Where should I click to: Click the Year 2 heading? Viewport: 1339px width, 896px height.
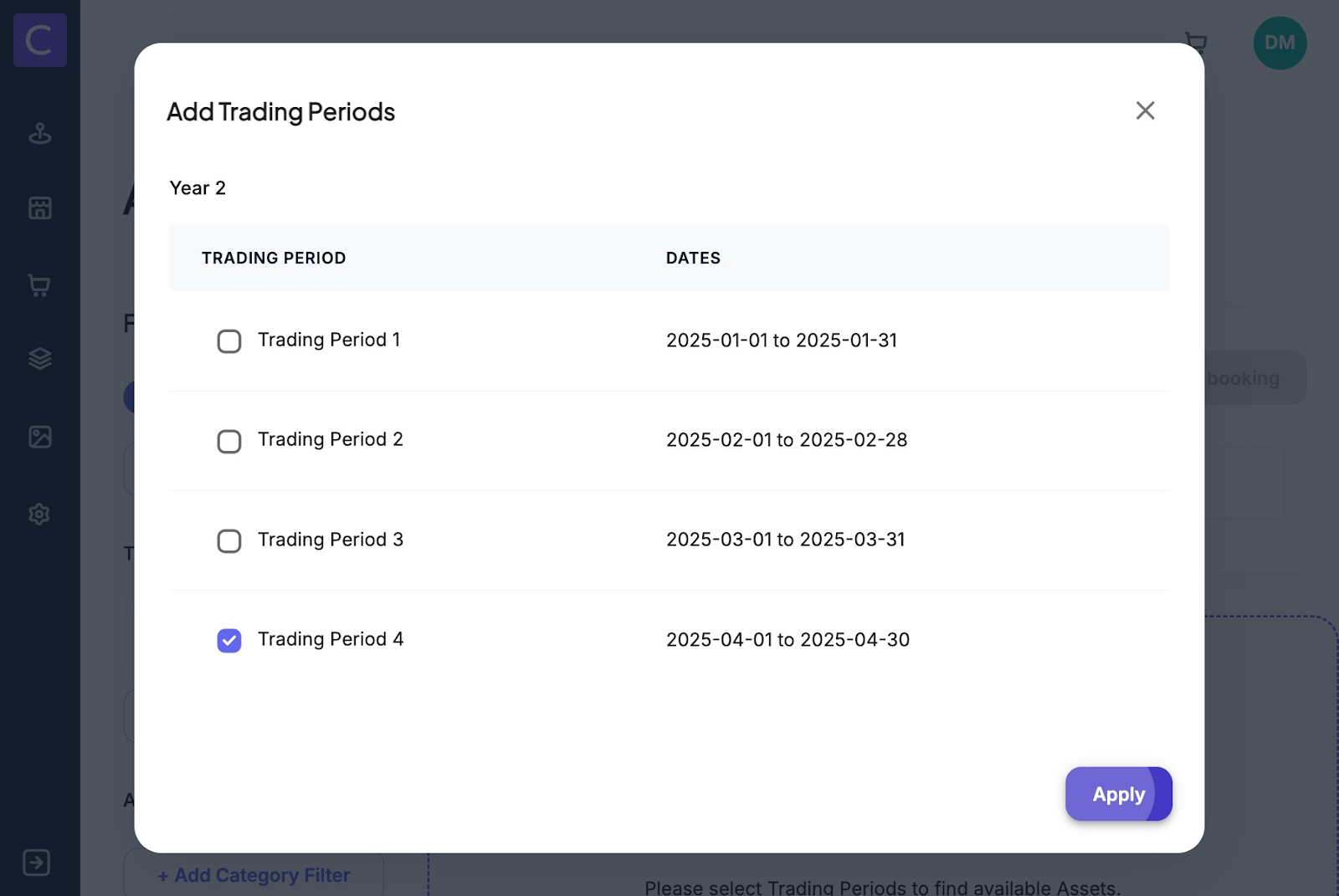198,188
